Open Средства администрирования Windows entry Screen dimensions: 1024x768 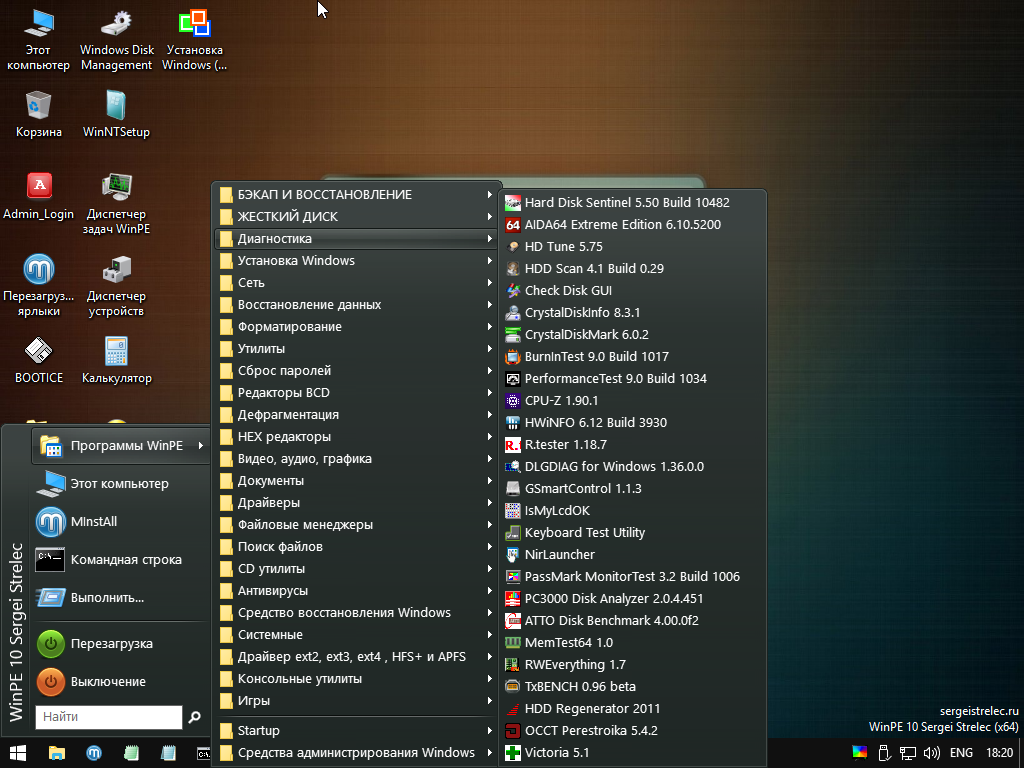pyautogui.click(x=357, y=753)
